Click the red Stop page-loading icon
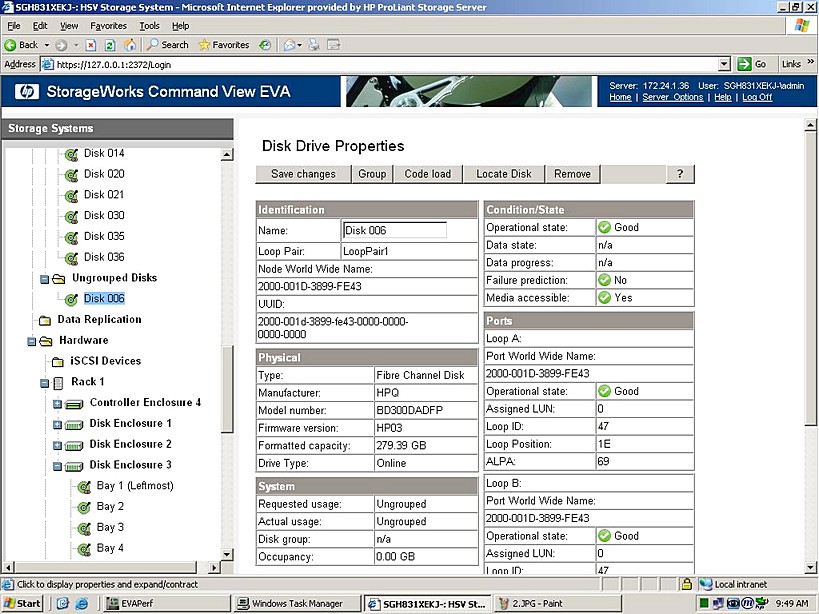Viewport: 819px width, 614px height. click(x=91, y=45)
